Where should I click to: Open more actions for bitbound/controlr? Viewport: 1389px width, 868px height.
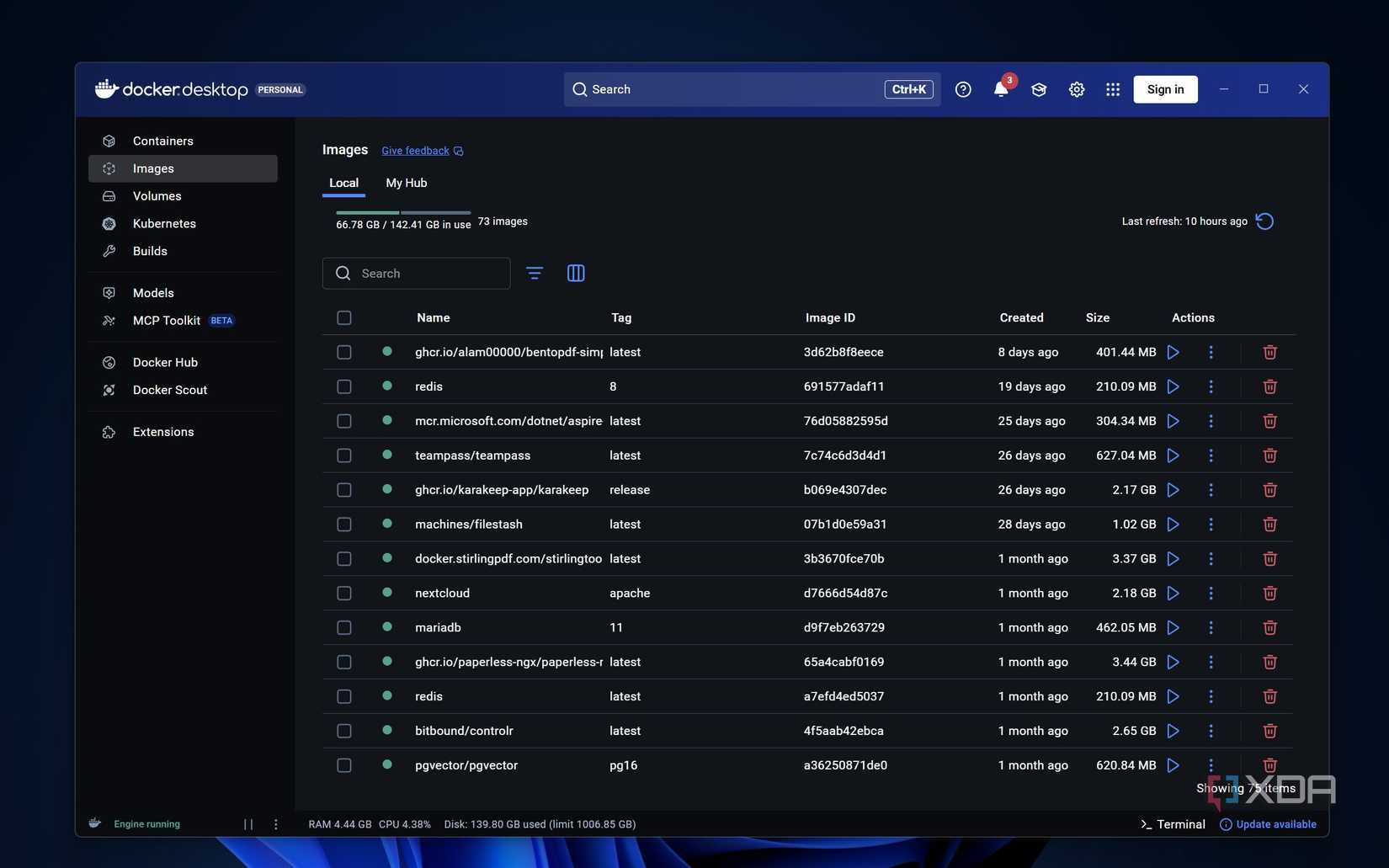coord(1211,731)
